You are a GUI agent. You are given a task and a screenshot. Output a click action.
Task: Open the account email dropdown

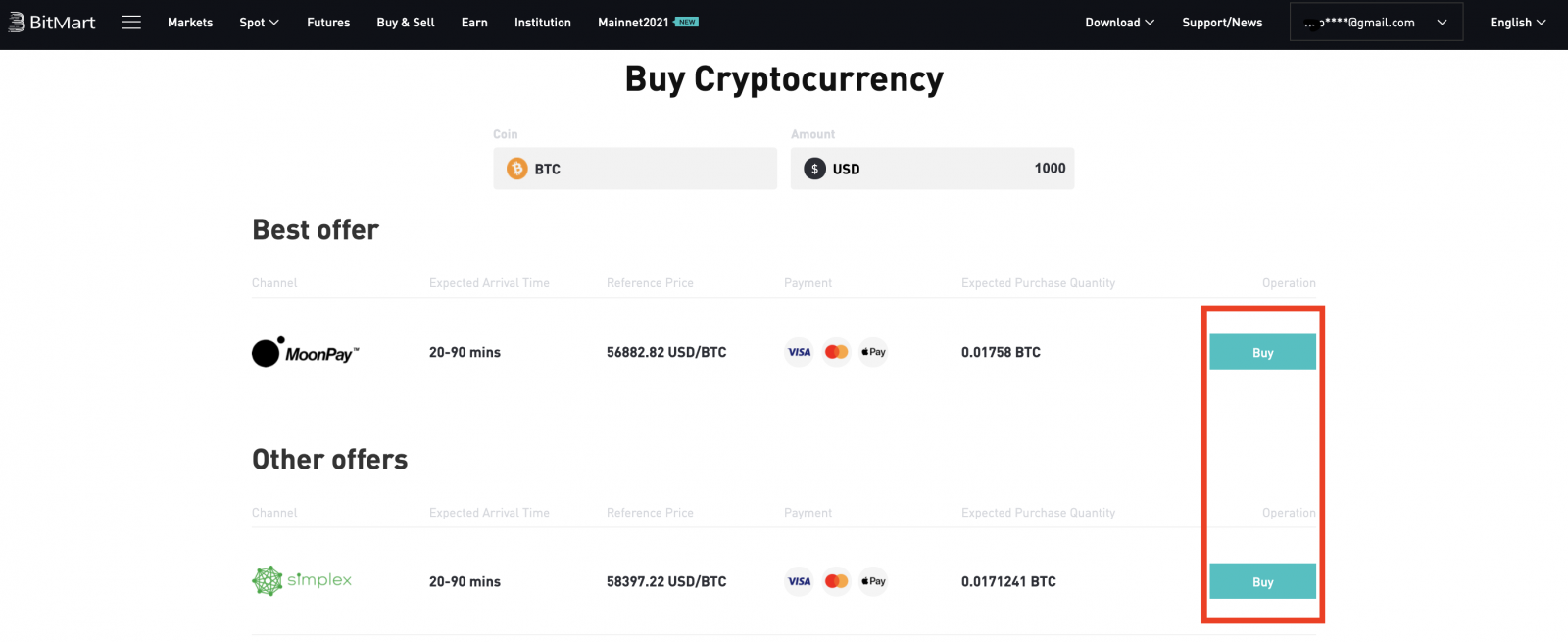point(1376,23)
